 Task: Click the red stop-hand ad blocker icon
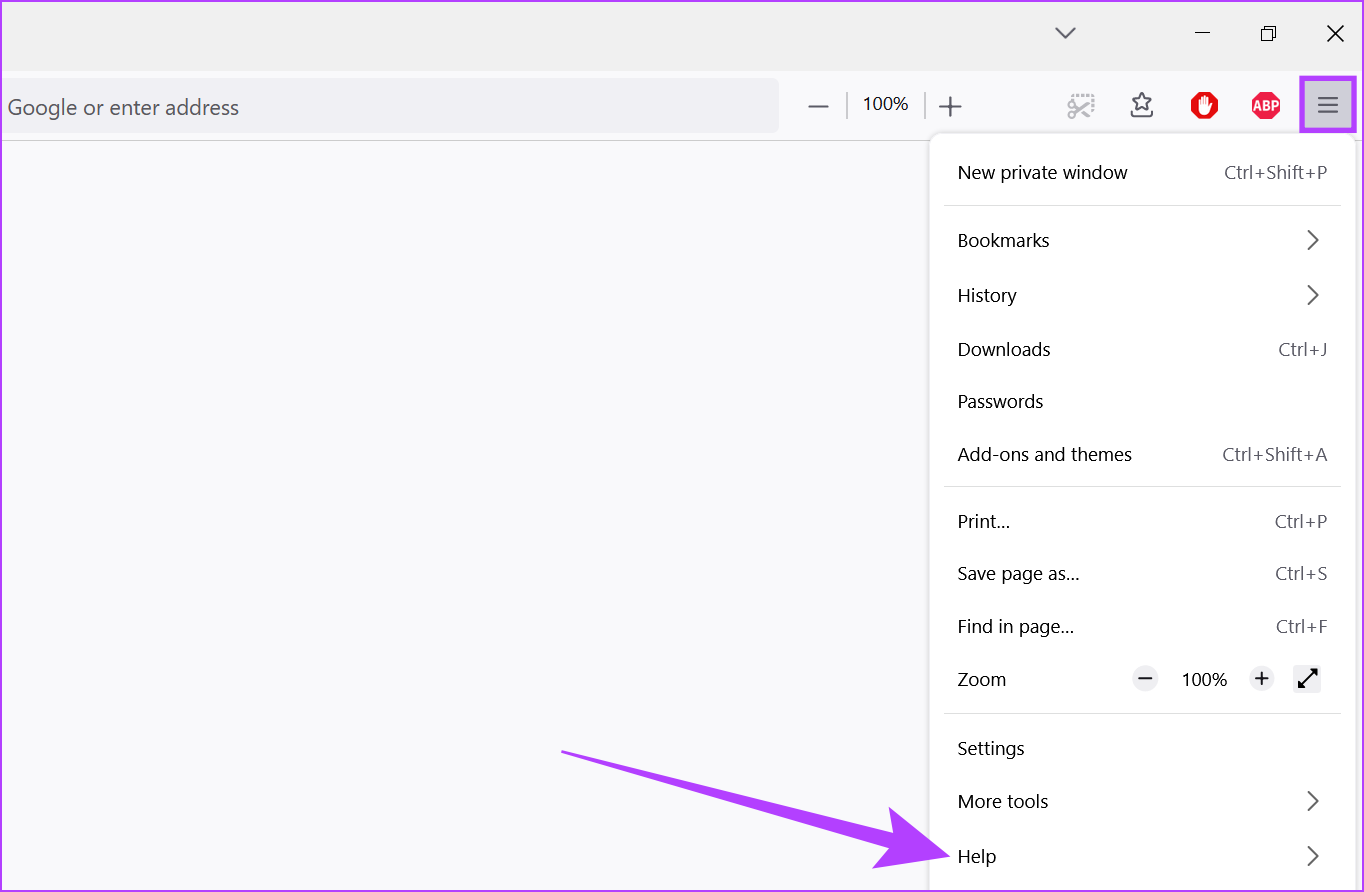(x=1204, y=105)
